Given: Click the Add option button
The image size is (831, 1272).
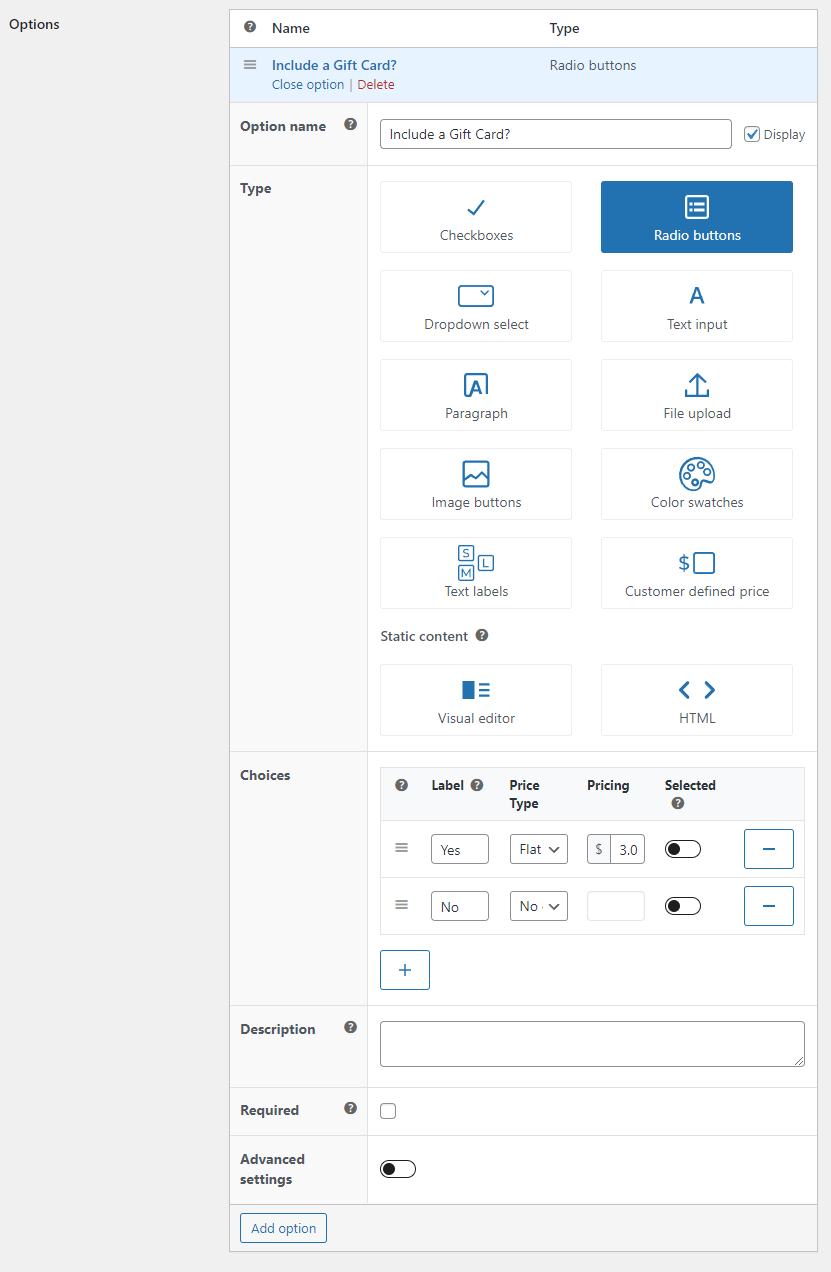Looking at the screenshot, I should 283,1228.
